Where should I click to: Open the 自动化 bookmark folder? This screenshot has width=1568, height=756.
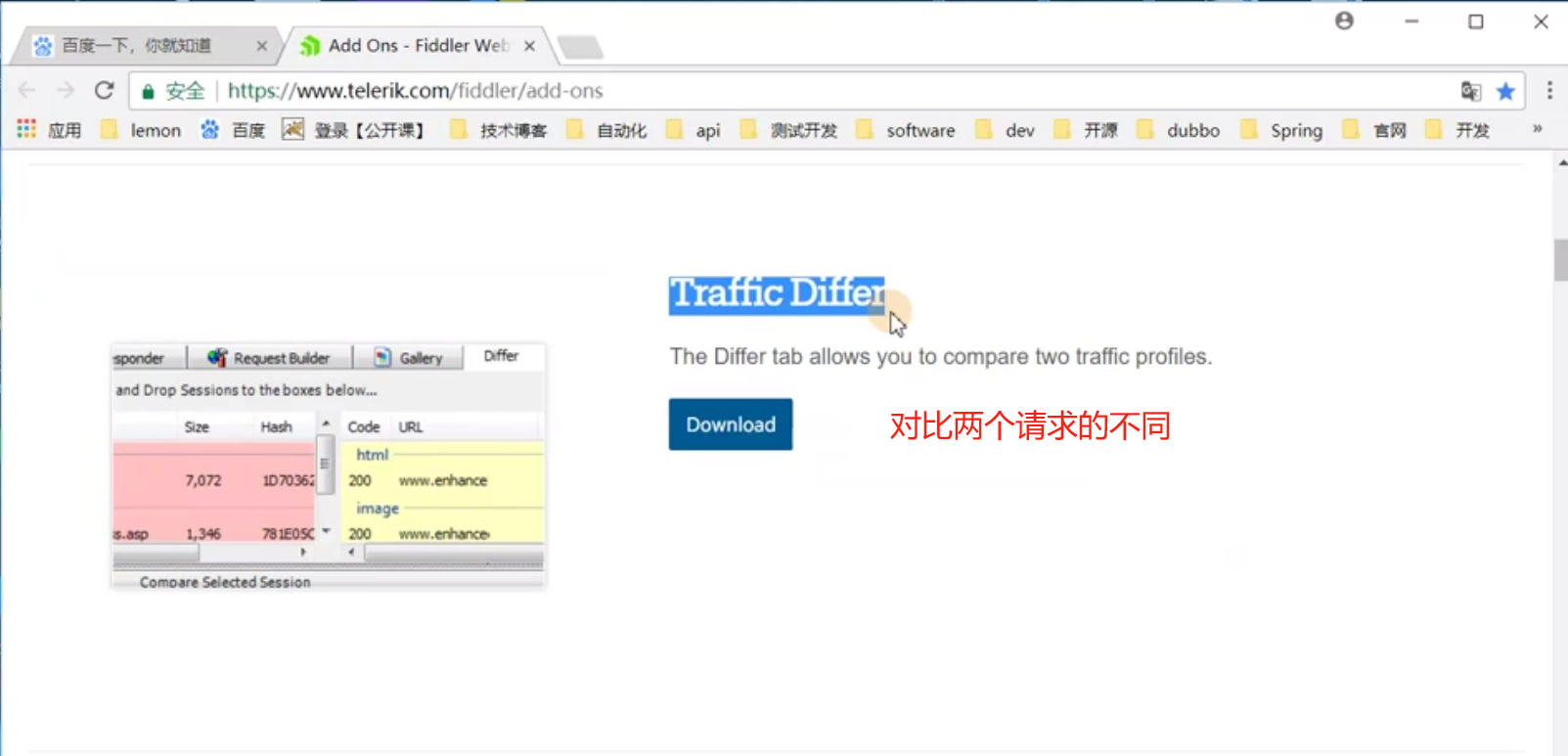click(606, 130)
